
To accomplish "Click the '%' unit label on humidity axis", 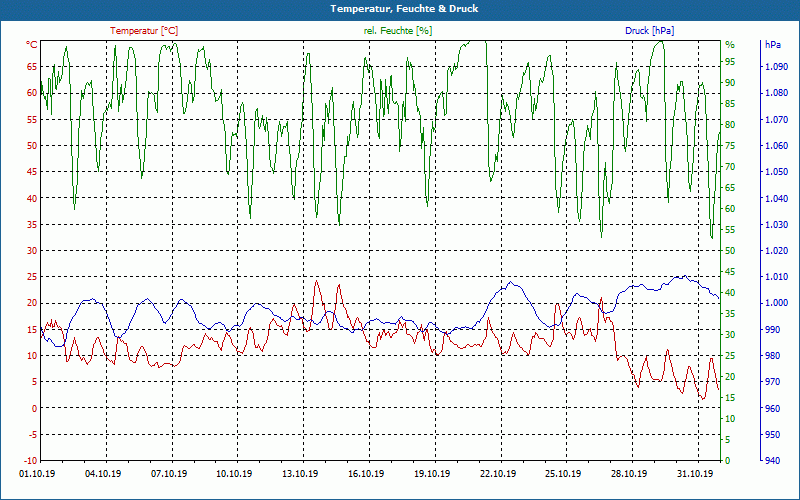I will coord(730,45).
